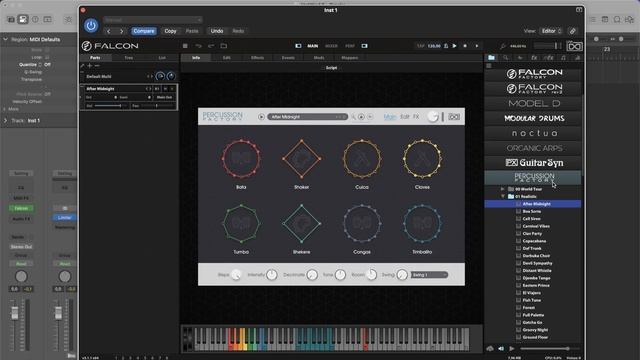This screenshot has height=360, width=640.
Task: Toggle the plugin power bypass button
Action: tap(91, 26)
